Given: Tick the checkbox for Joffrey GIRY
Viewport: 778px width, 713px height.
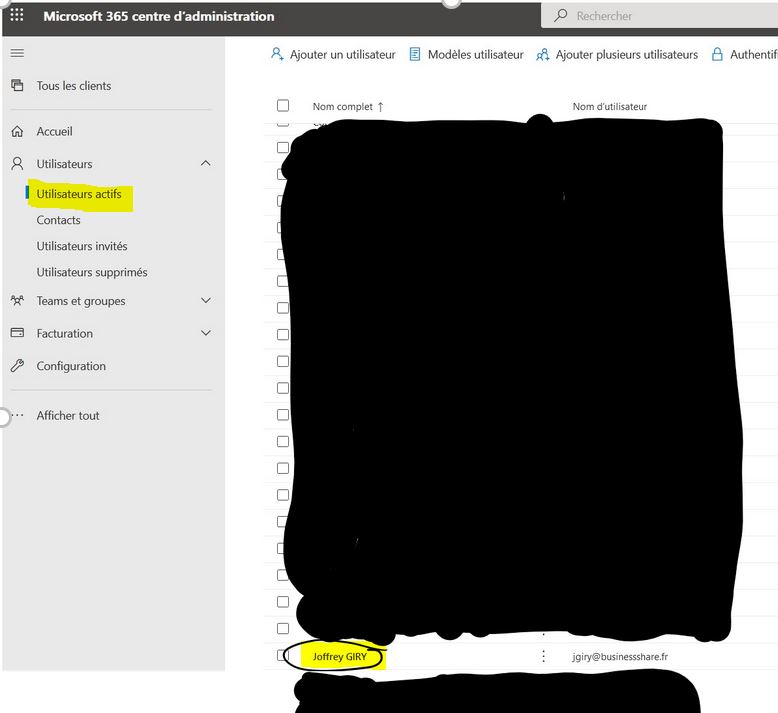Looking at the screenshot, I should [281, 655].
